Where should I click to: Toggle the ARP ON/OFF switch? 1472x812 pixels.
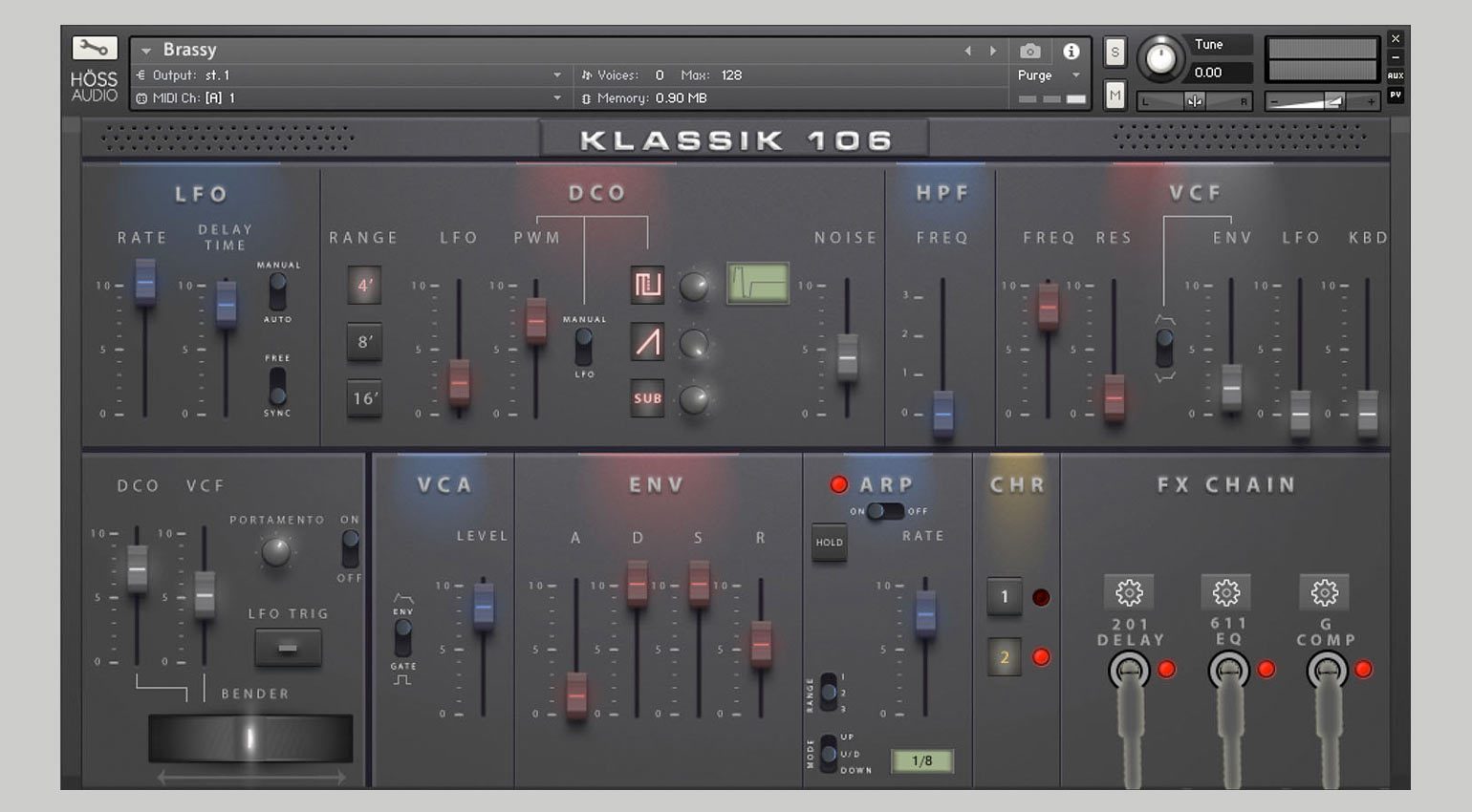[885, 511]
